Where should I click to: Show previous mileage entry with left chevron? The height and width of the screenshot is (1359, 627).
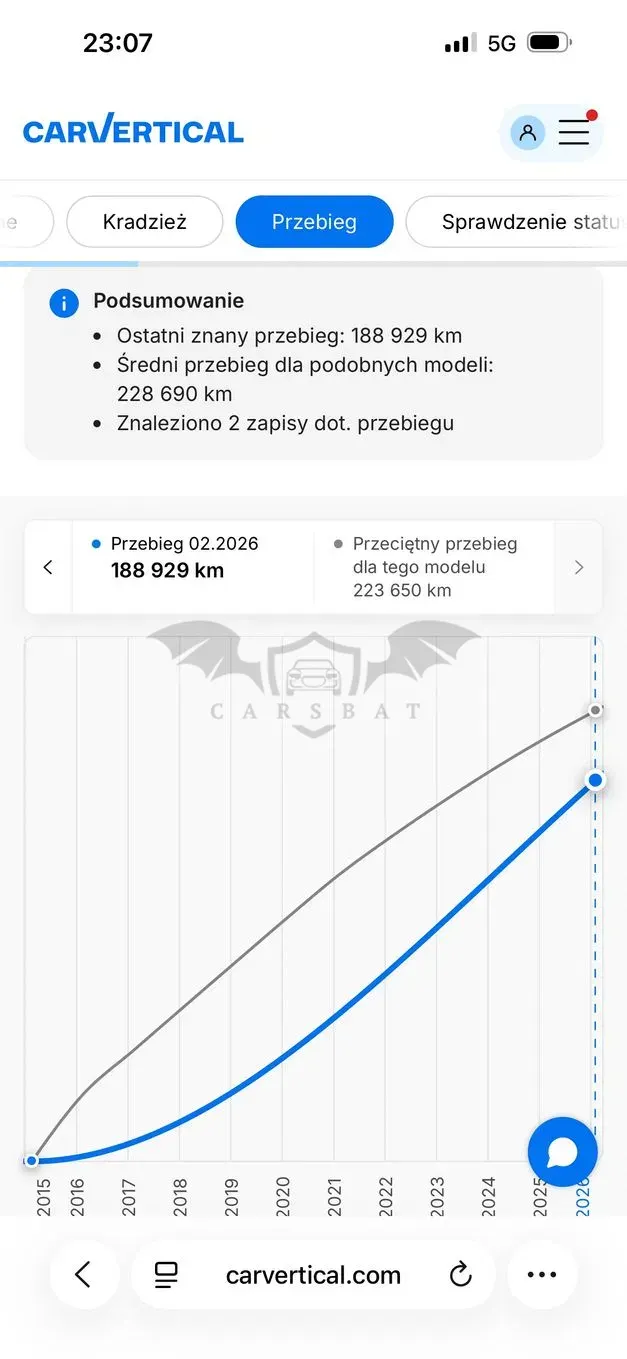click(48, 567)
